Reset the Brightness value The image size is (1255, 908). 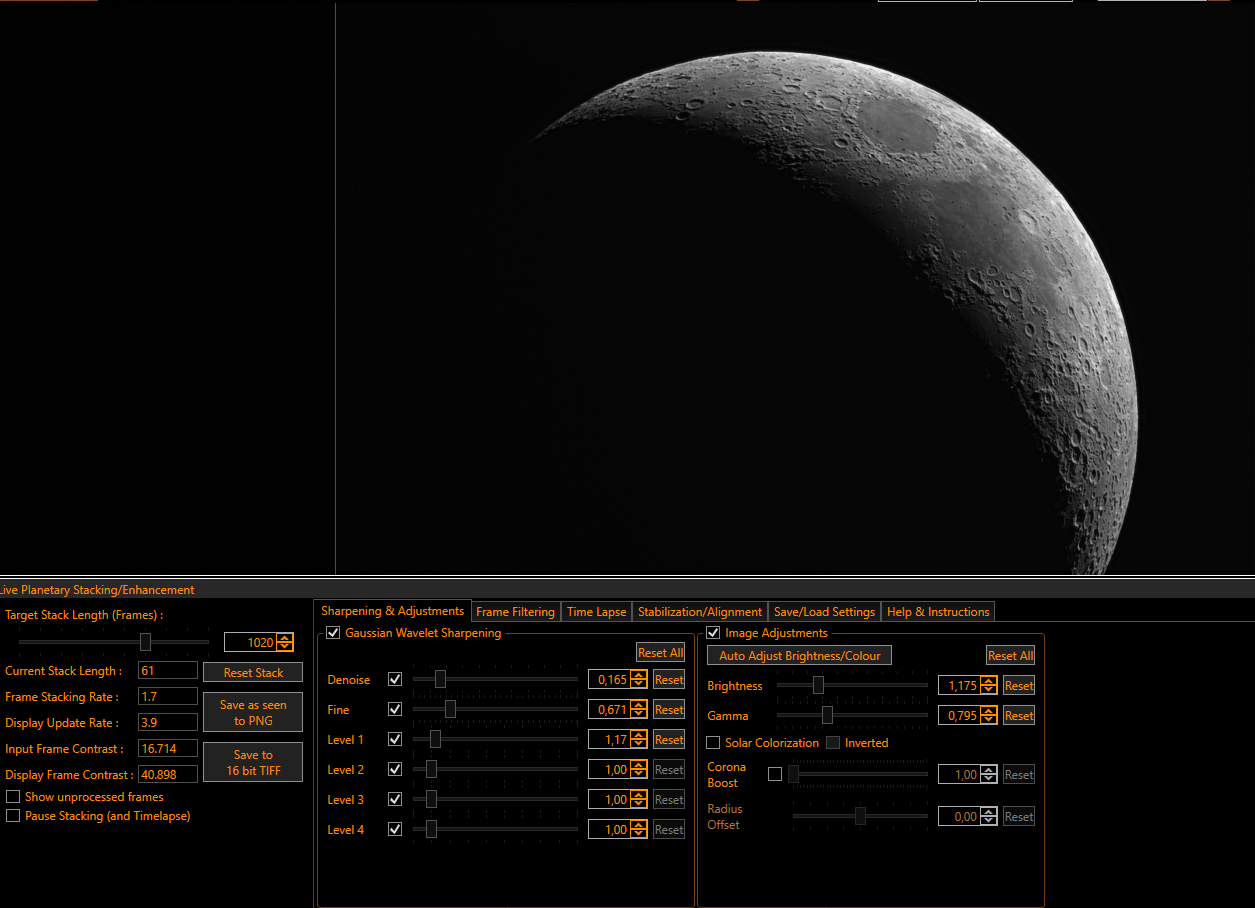click(x=1019, y=686)
